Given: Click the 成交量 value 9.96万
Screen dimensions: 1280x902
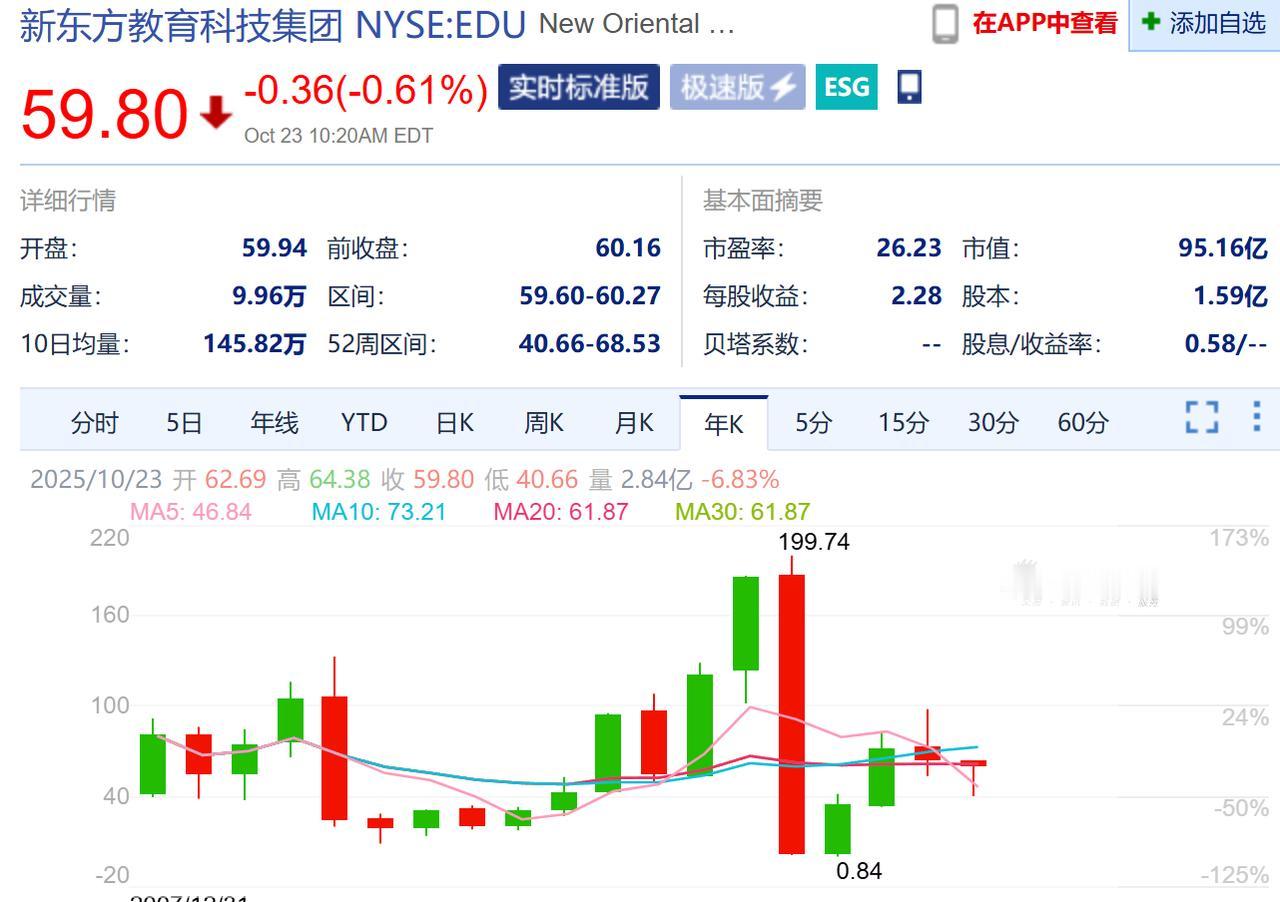Looking at the screenshot, I should click(269, 296).
